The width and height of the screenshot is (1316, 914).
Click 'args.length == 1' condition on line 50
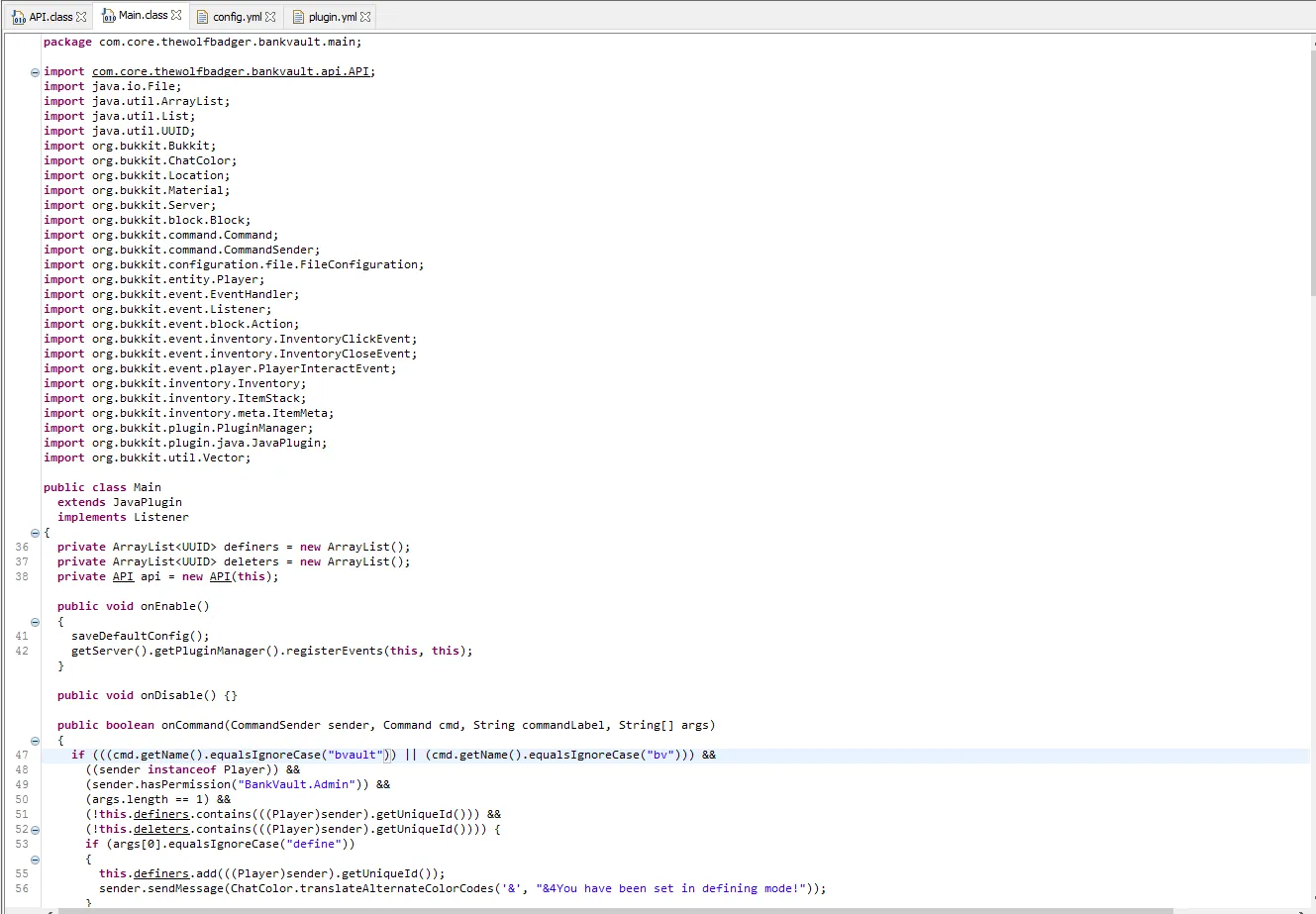(x=148, y=799)
